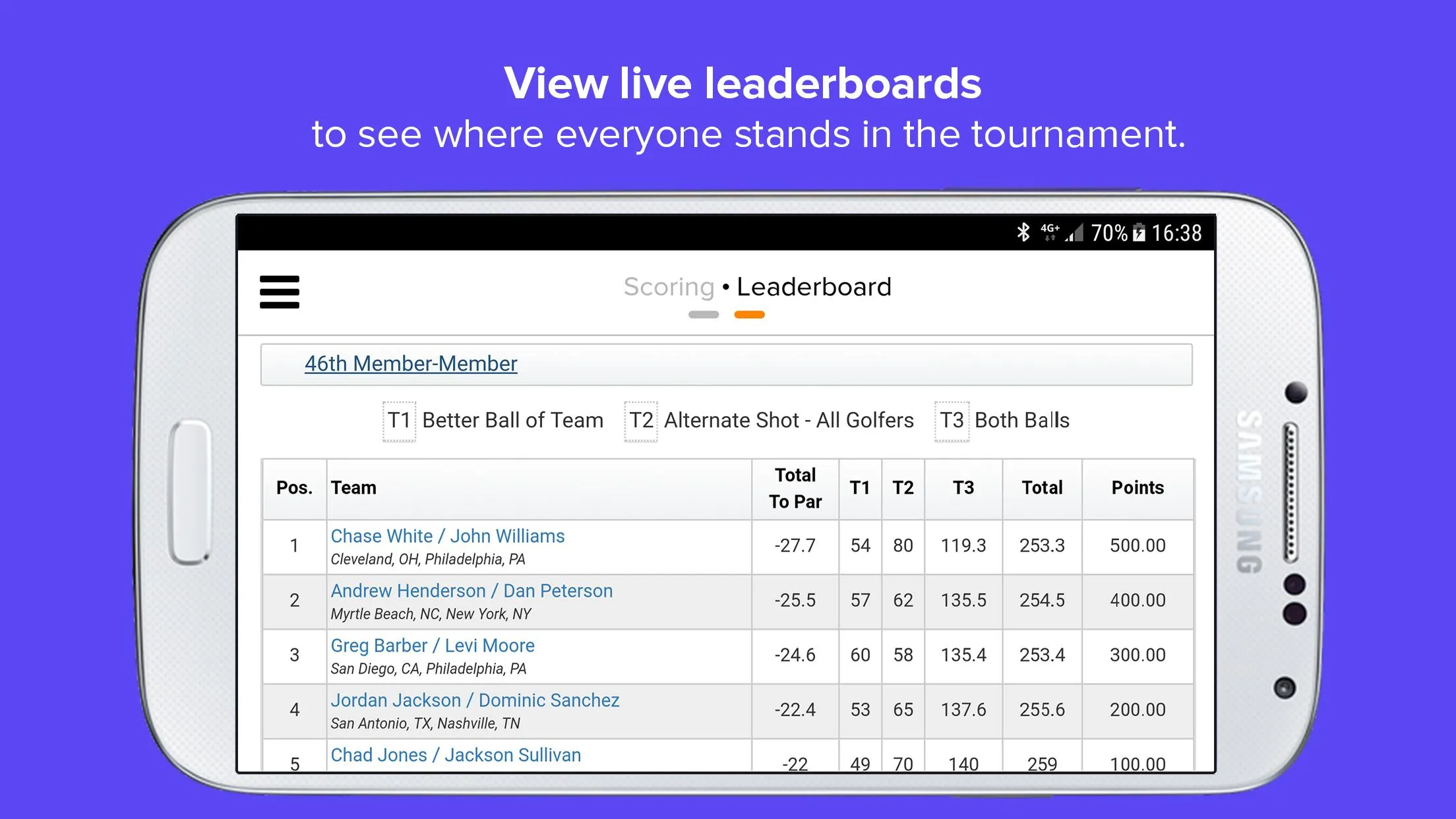The height and width of the screenshot is (819, 1456).
Task: Tap the 46th Member-Member tournament title
Action: pos(412,362)
